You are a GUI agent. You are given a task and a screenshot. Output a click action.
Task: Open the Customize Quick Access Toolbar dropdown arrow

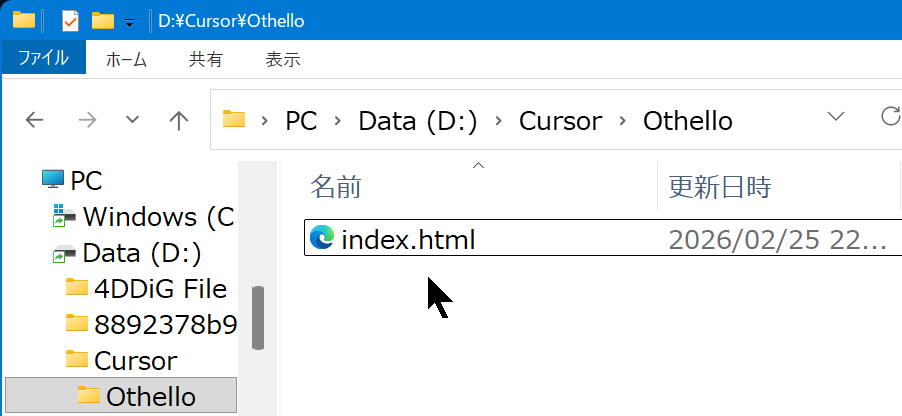(129, 23)
